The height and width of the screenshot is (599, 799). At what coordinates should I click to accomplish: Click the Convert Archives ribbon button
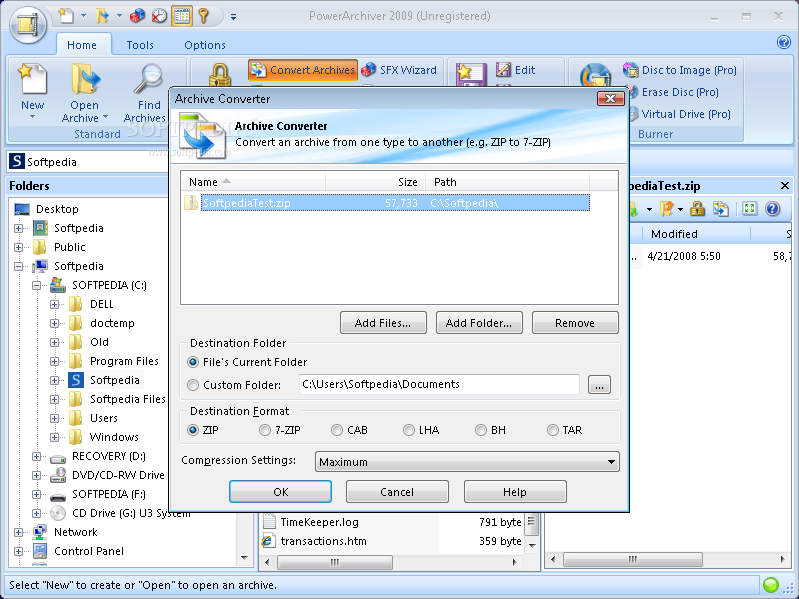[303, 70]
